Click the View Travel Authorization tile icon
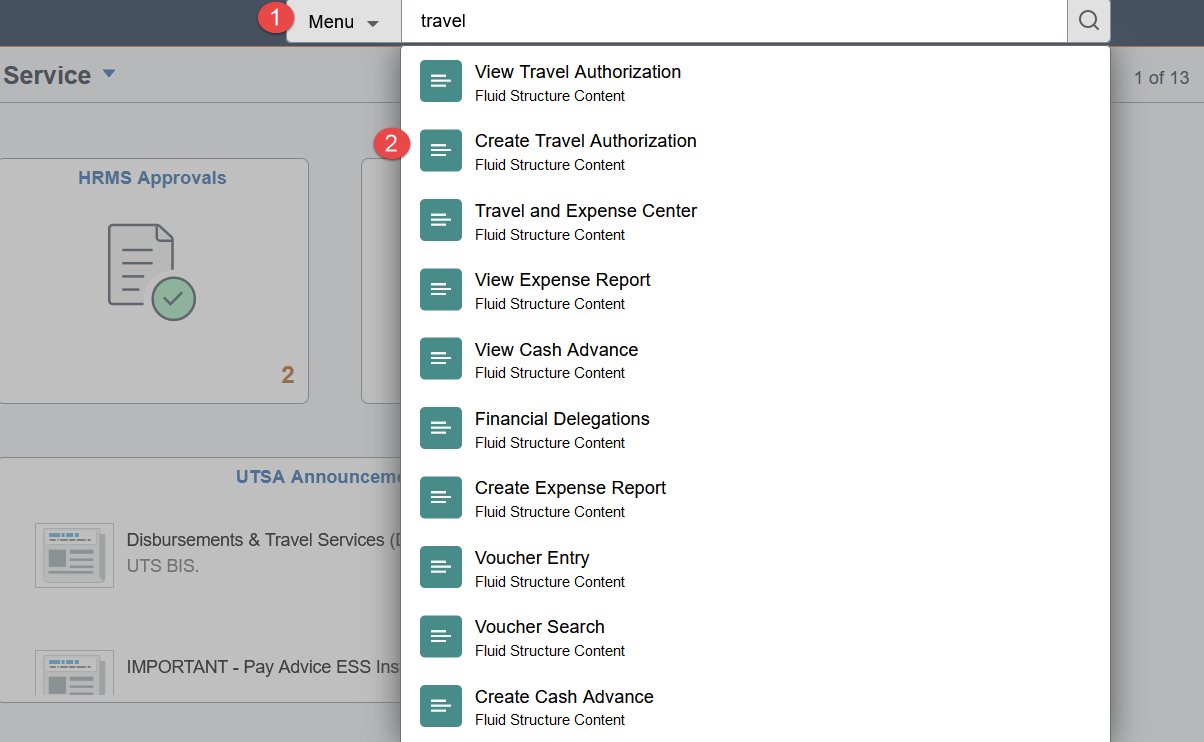This screenshot has width=1204, height=742. (x=441, y=81)
